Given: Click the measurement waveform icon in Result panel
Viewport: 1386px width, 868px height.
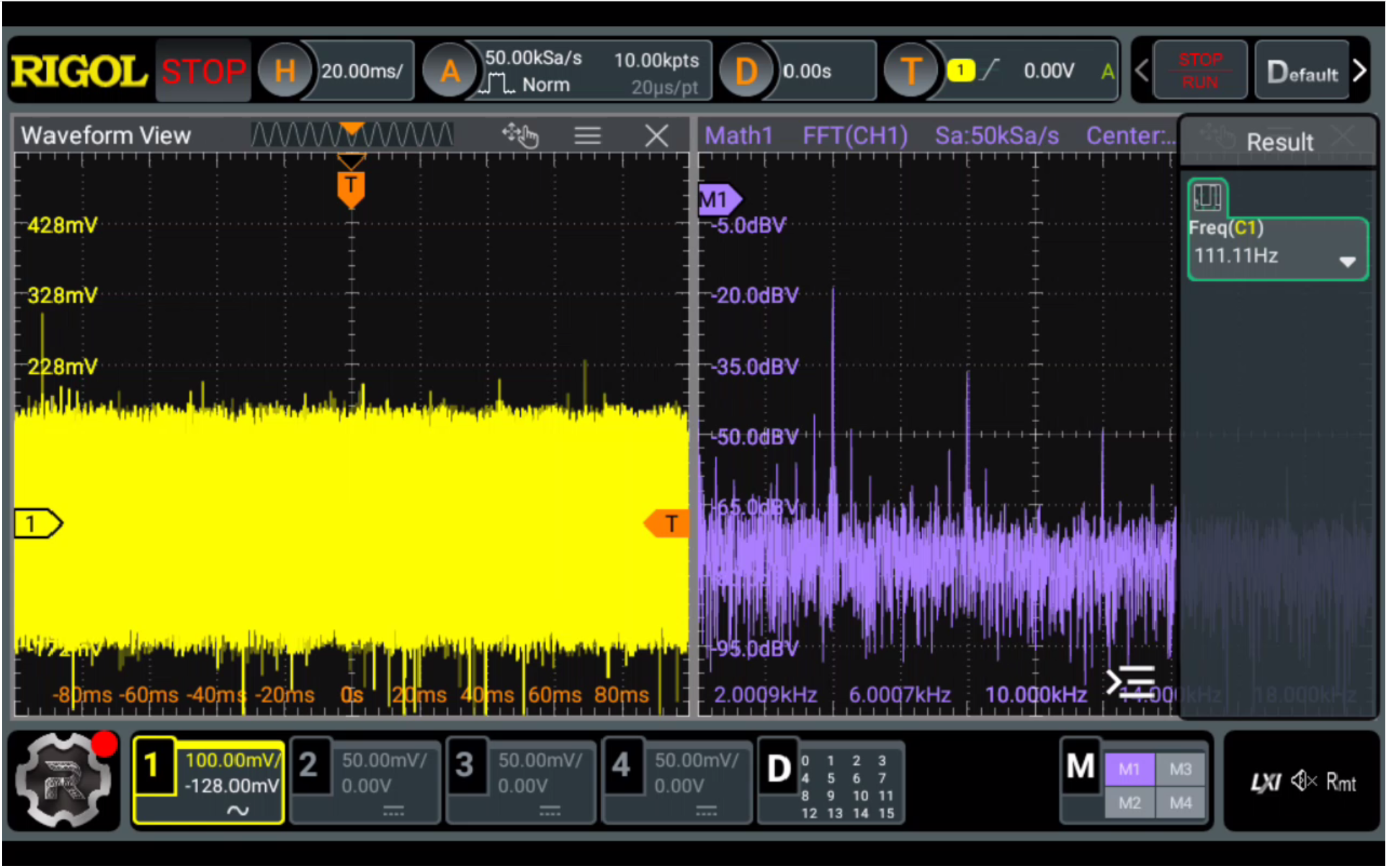Looking at the screenshot, I should click(x=1207, y=197).
